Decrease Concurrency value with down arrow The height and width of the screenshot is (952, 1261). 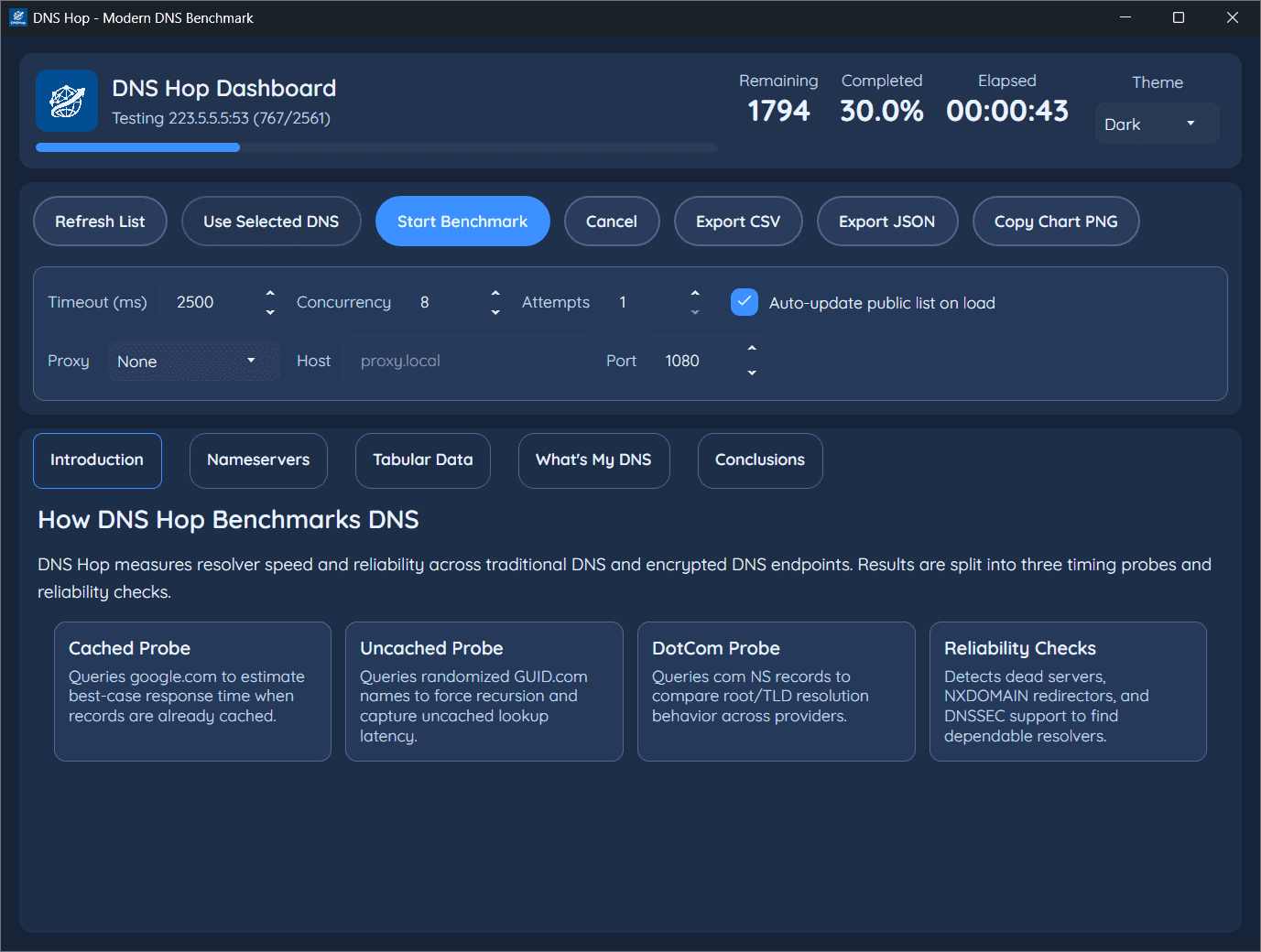pos(495,312)
